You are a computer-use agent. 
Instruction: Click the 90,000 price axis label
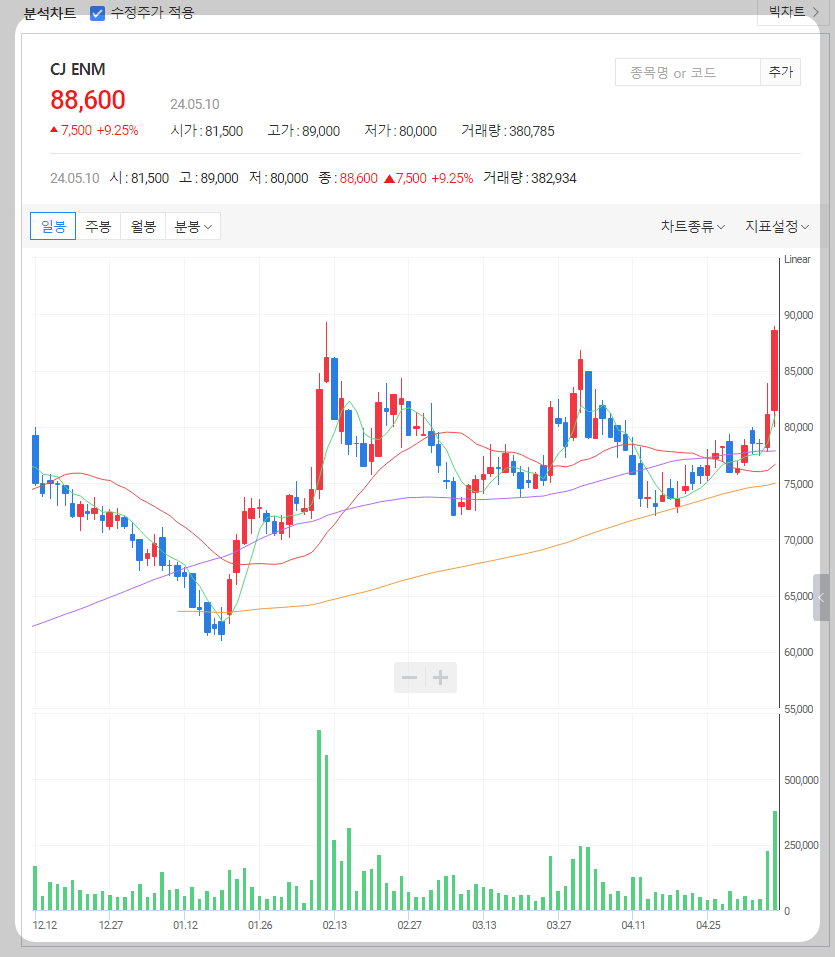coord(798,315)
